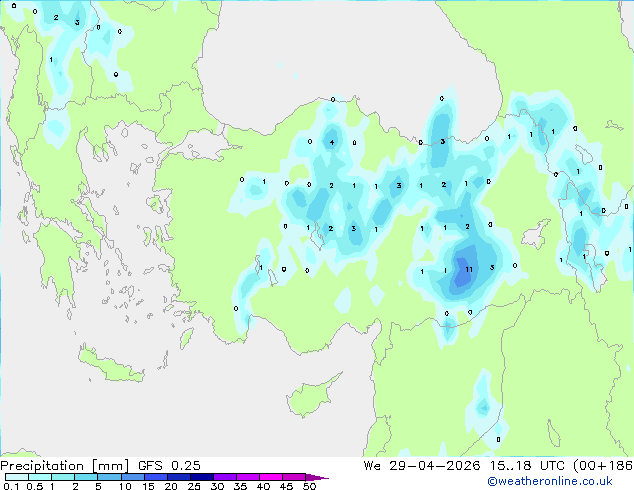Click the 11 mm precipitation value on map
This screenshot has height=490, width=634.
tap(469, 269)
